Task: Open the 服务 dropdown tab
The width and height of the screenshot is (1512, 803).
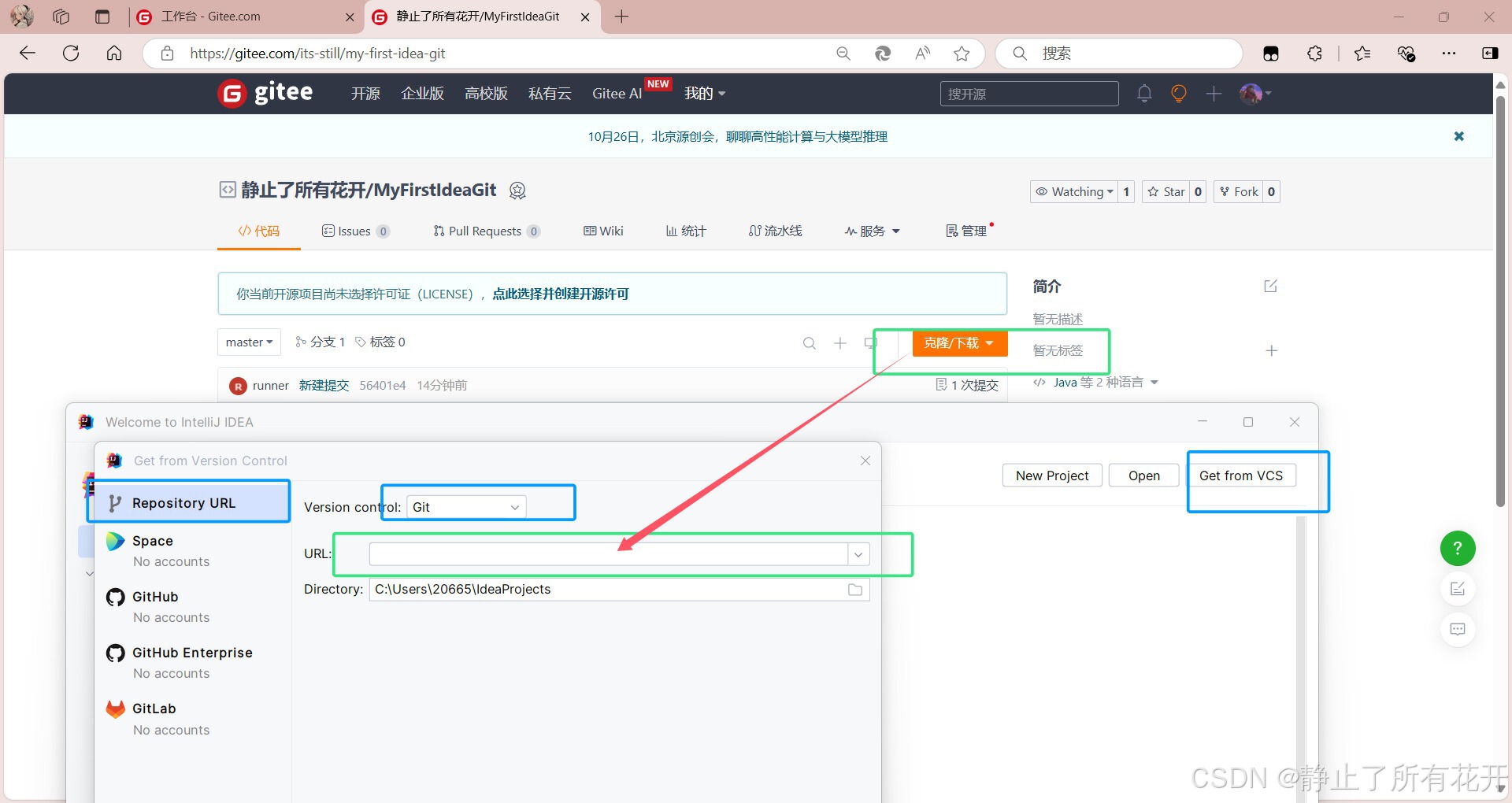Action: (x=872, y=231)
